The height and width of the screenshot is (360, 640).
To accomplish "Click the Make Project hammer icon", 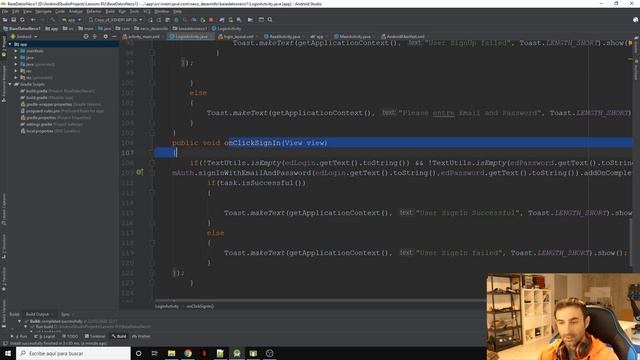I will 52,20.
